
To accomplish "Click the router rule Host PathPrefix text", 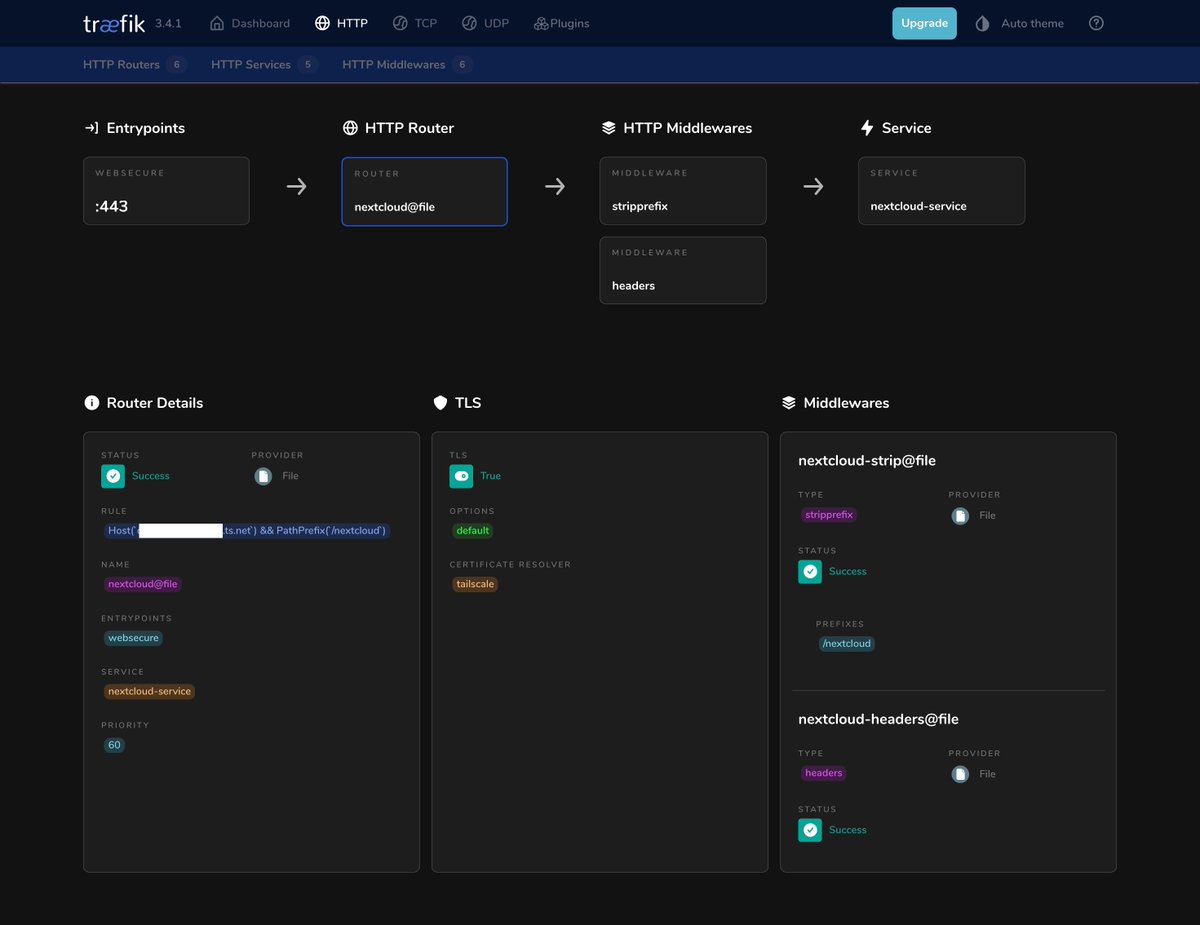I will pos(246,530).
